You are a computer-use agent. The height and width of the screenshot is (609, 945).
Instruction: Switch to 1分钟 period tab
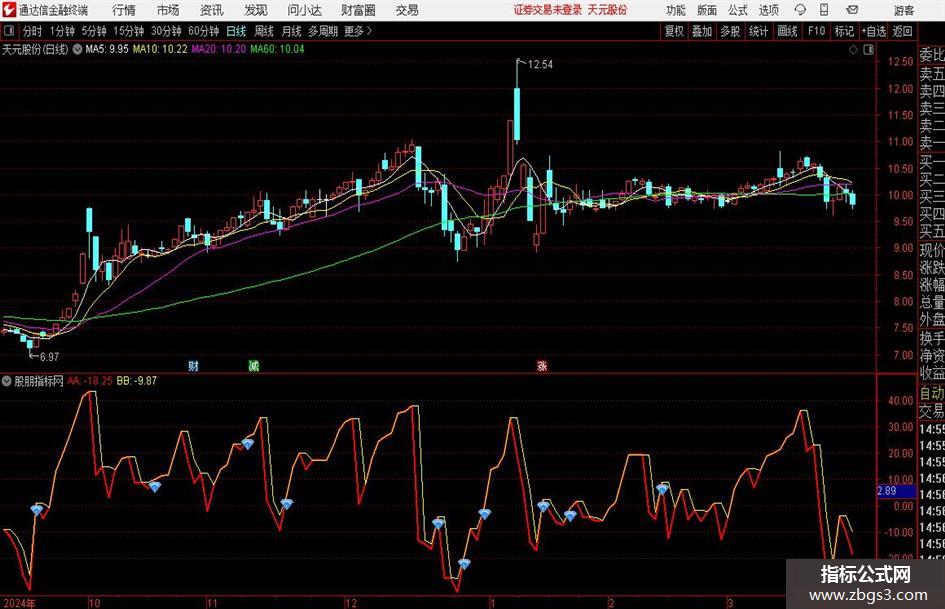62,31
